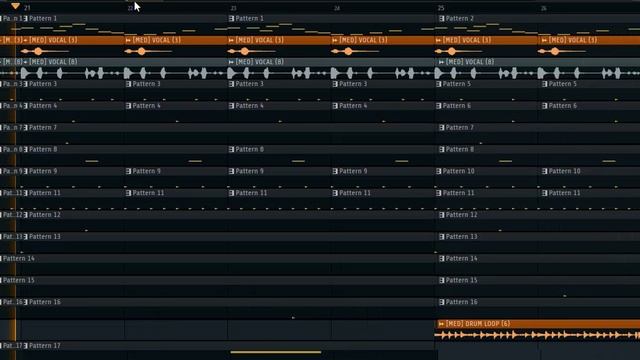Open audio clip icon of [MED] VOCAL (3) at bar 26
The width and height of the screenshot is (640, 360).
click(x=544, y=40)
